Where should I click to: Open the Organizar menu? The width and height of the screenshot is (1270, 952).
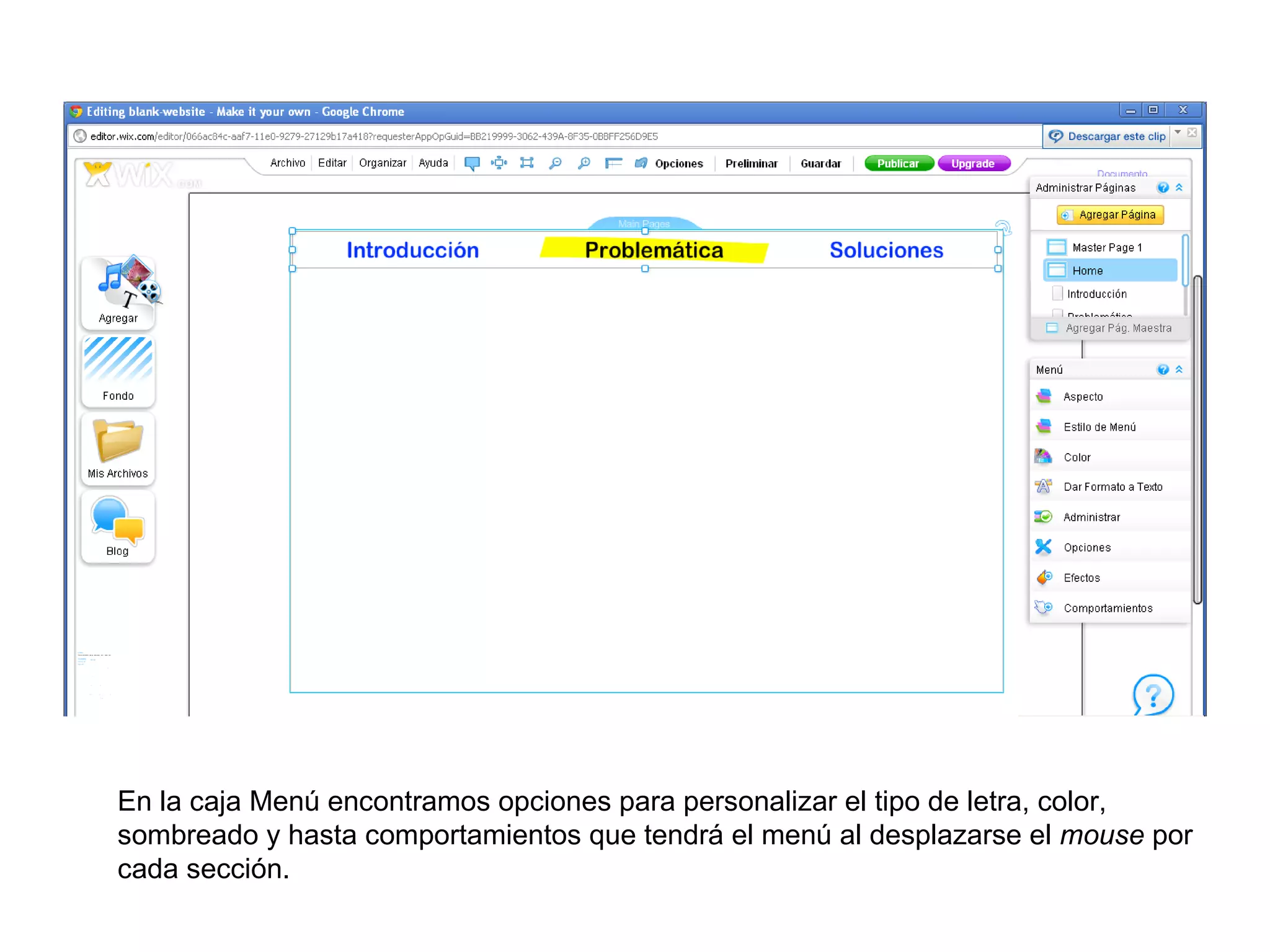pos(383,163)
